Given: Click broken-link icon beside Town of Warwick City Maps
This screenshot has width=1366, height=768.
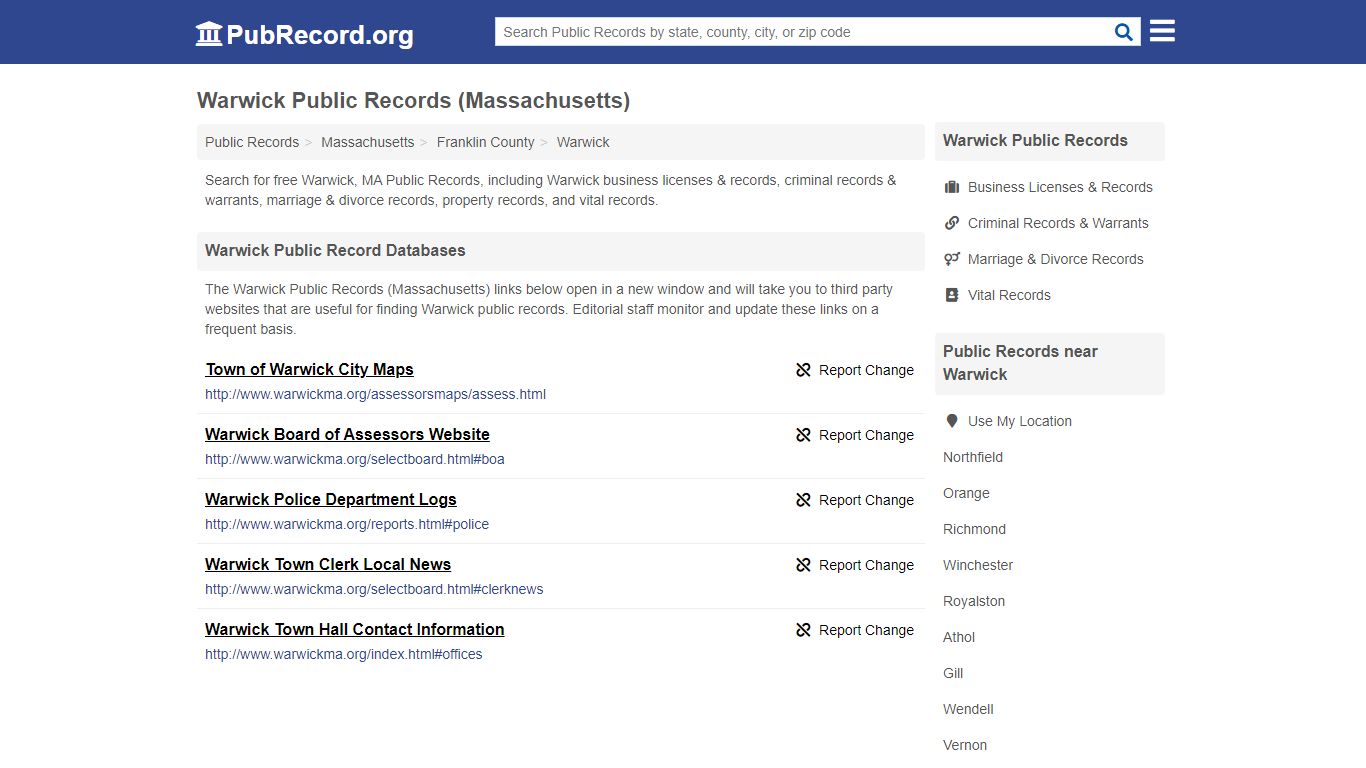Looking at the screenshot, I should point(803,370).
